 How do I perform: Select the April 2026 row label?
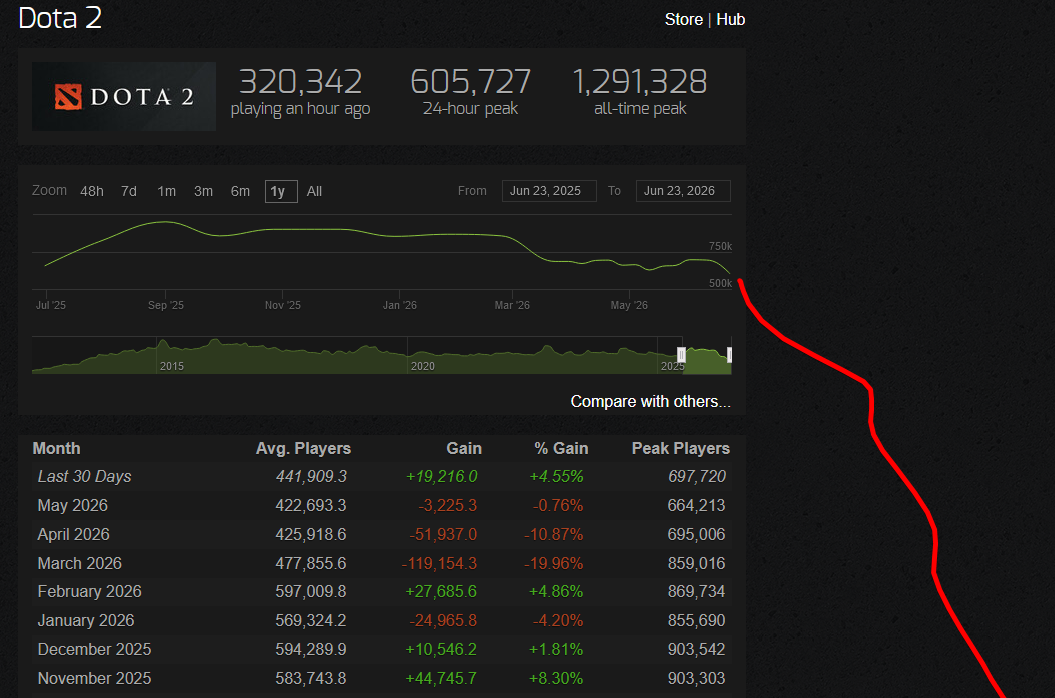73,534
